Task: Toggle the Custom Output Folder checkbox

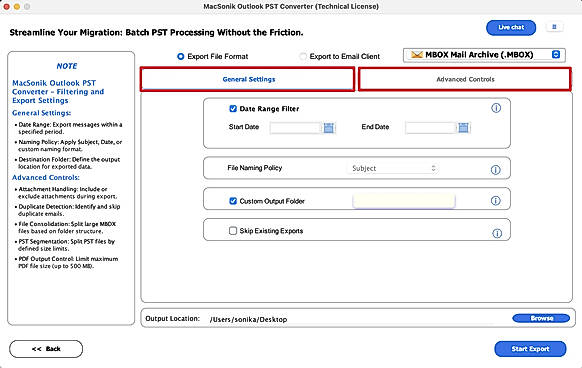Action: click(x=233, y=201)
